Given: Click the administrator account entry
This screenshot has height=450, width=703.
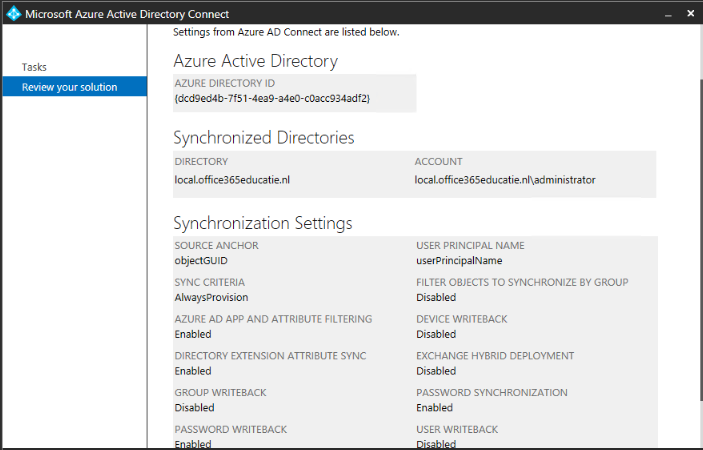Looking at the screenshot, I should pyautogui.click(x=505, y=180).
